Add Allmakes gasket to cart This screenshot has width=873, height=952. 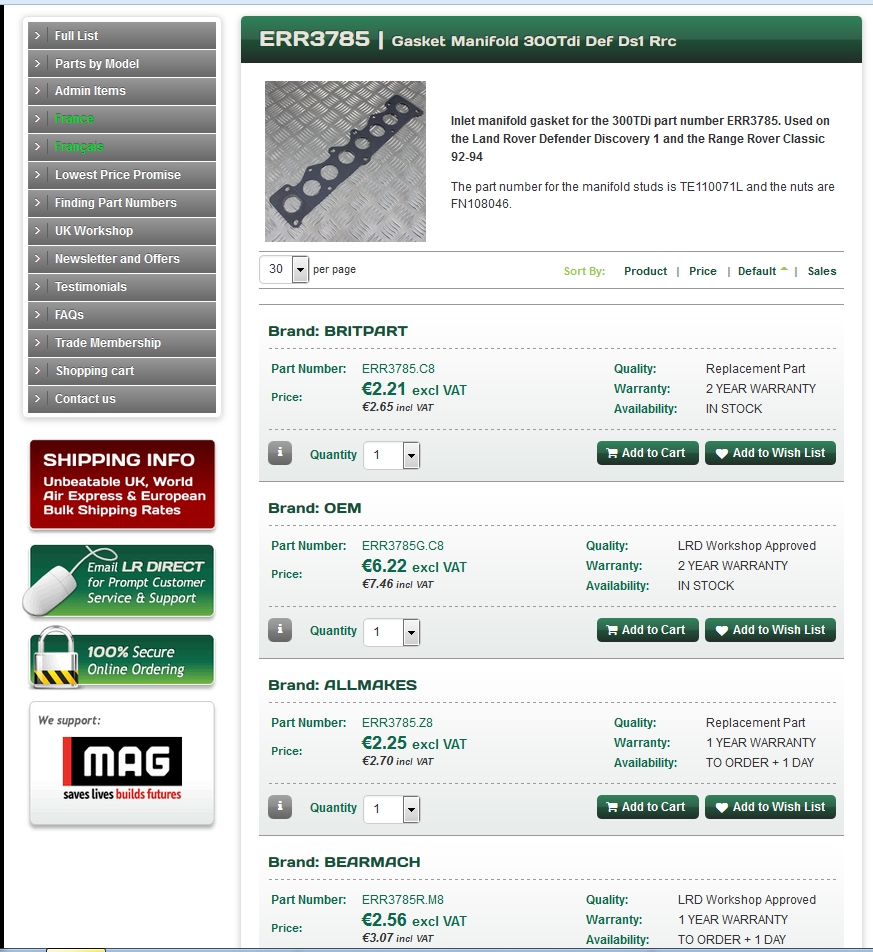[x=647, y=807]
